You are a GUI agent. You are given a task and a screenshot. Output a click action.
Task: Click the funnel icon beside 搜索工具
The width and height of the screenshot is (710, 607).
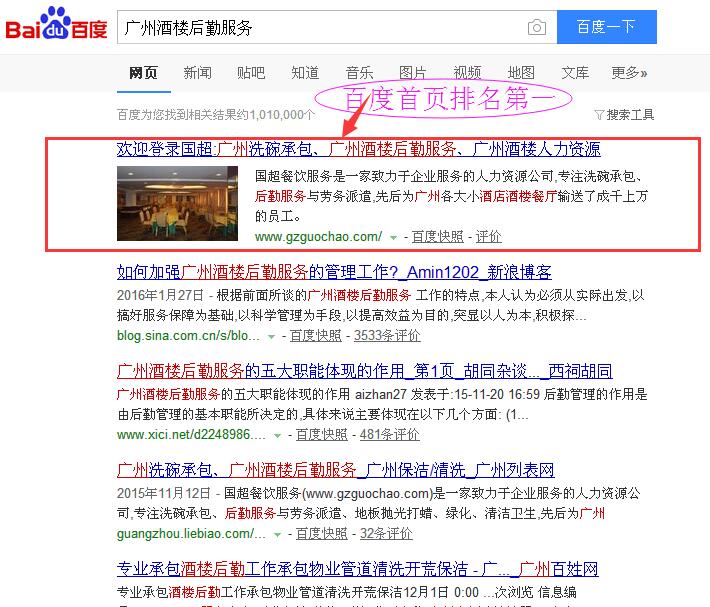point(599,115)
